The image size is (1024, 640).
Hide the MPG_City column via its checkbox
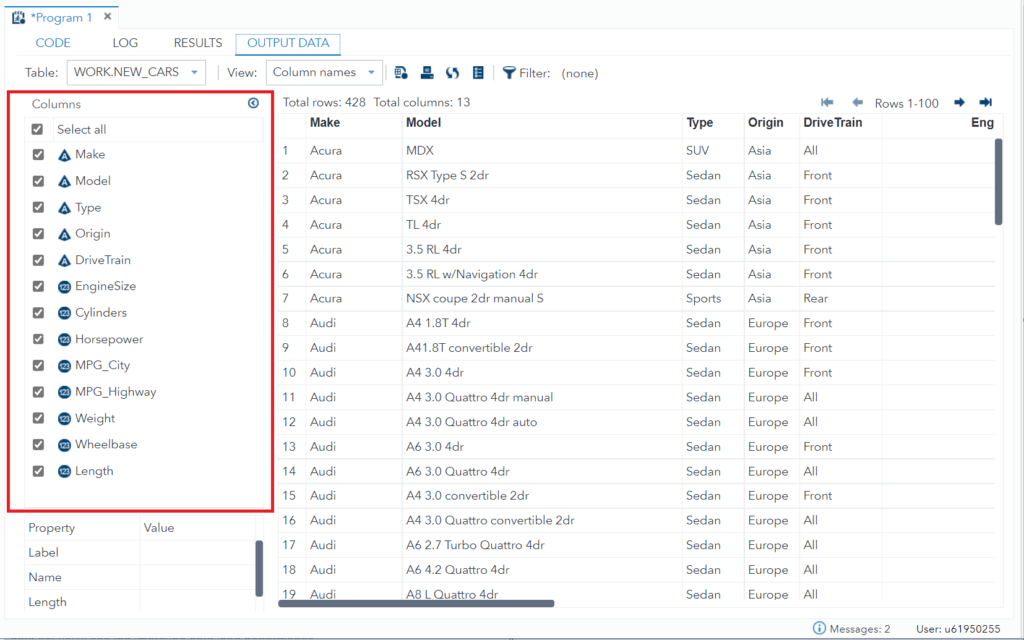(x=37, y=365)
